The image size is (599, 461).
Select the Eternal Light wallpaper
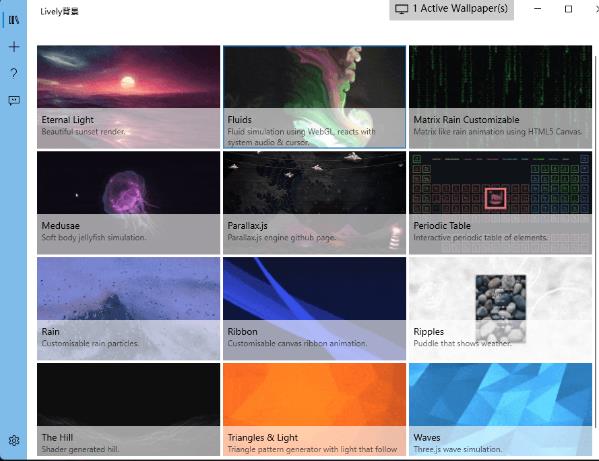pos(128,97)
